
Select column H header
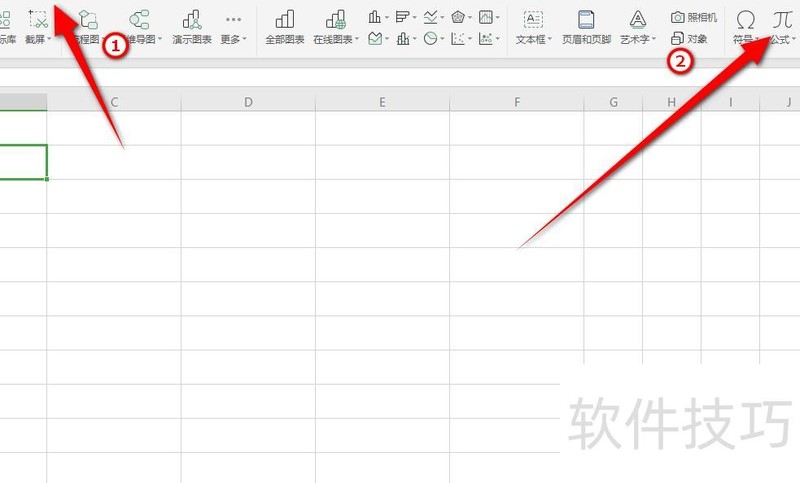(x=672, y=102)
